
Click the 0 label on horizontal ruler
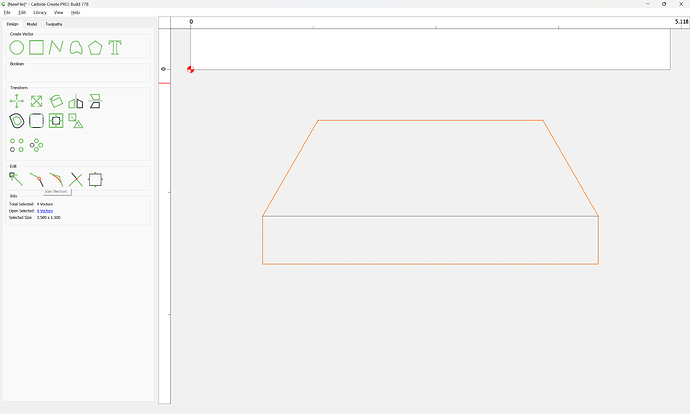[191, 22]
